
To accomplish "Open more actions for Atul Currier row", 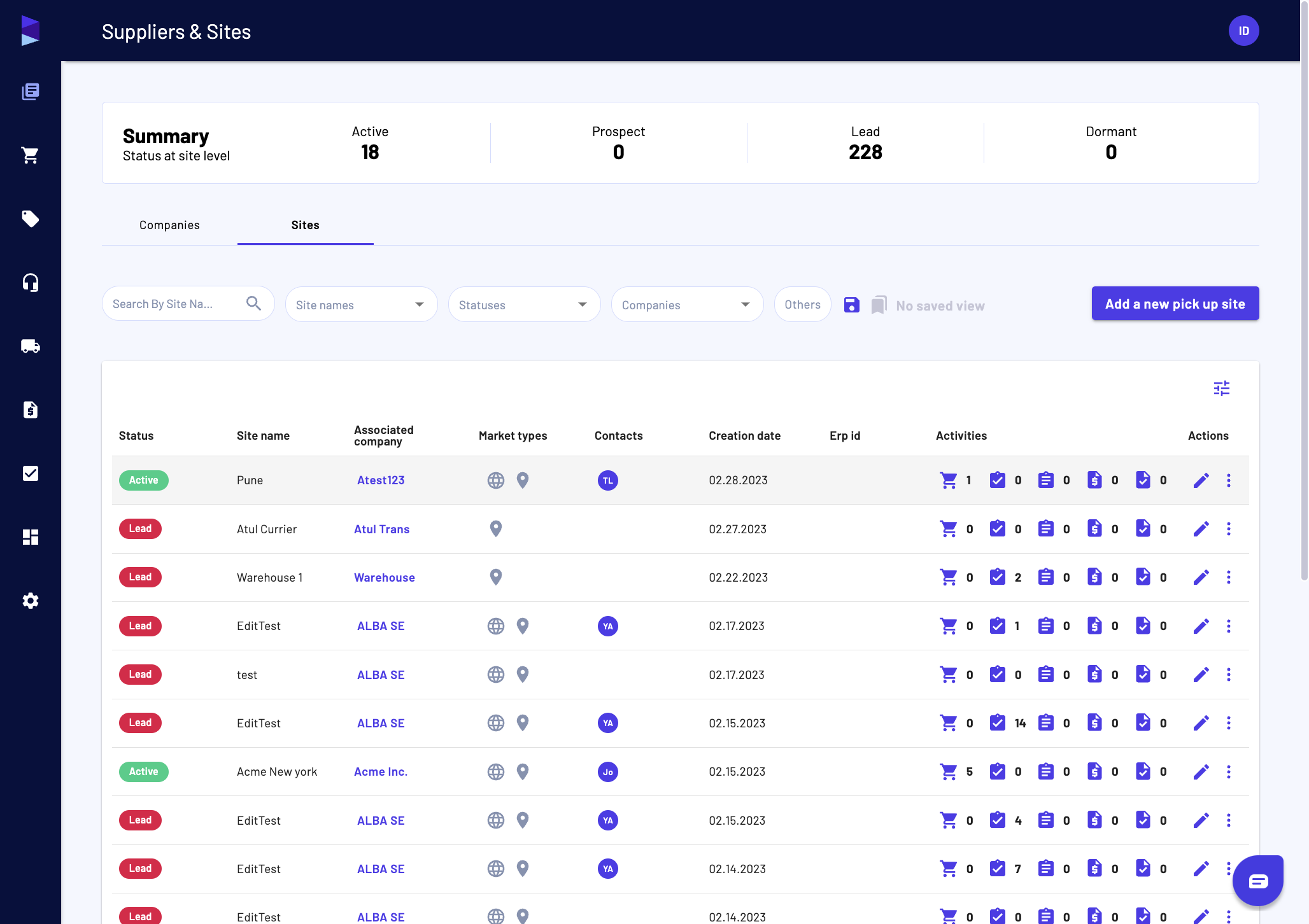I will pos(1228,529).
